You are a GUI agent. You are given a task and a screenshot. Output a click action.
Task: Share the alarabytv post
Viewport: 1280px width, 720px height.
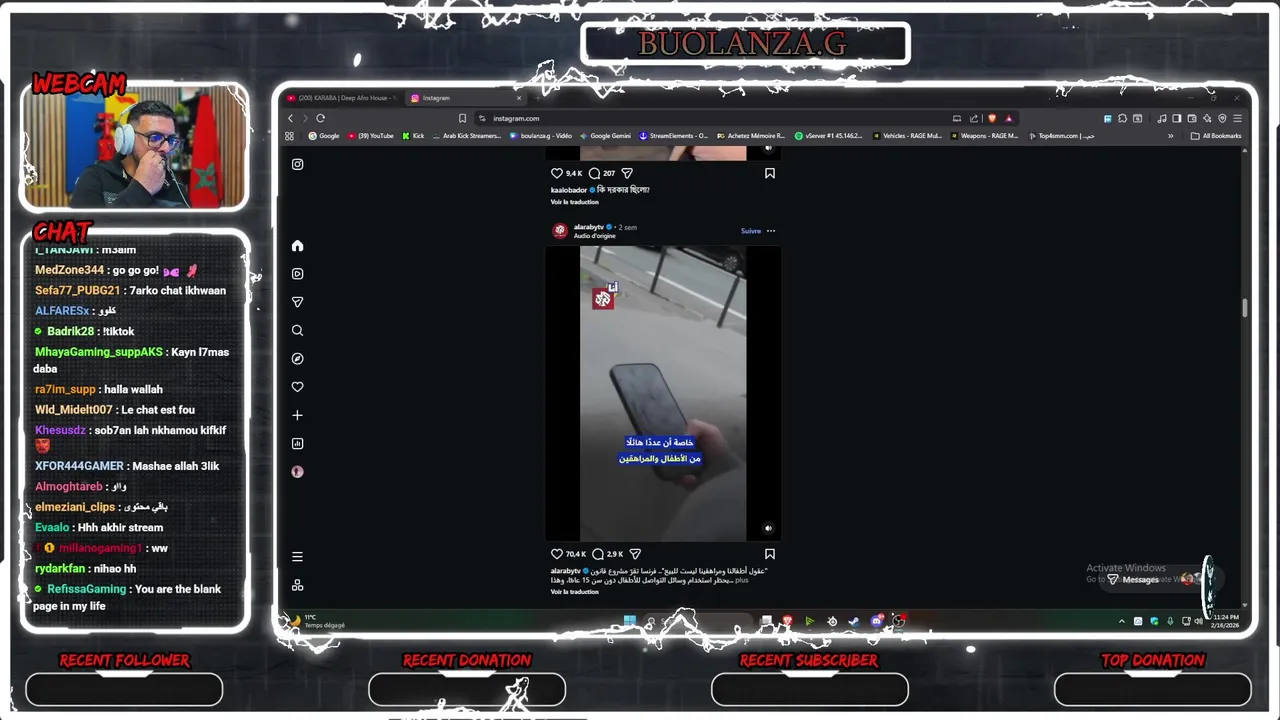[x=635, y=554]
